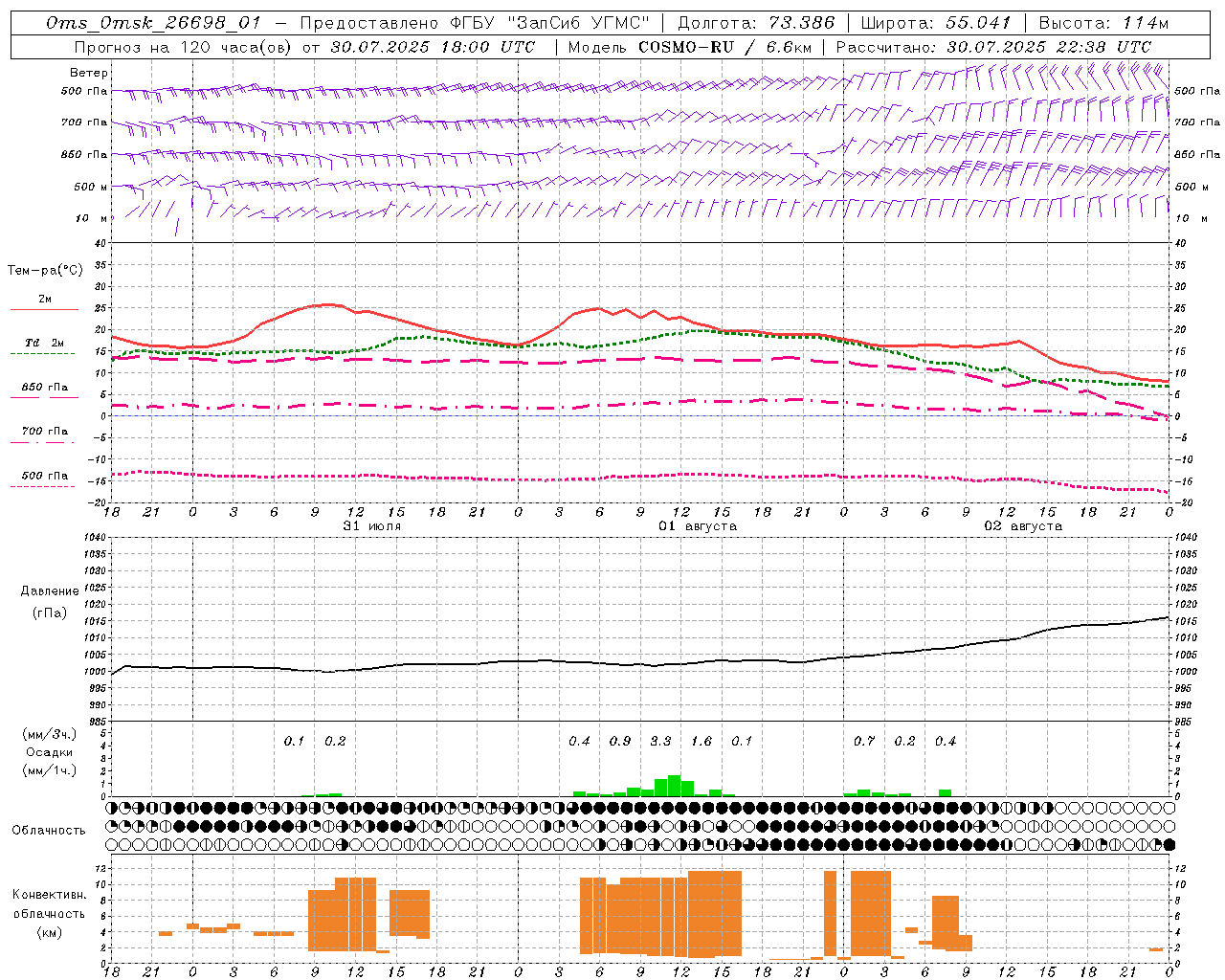
Task: Select the grid resolution text 6.6км
Action: pos(789,47)
